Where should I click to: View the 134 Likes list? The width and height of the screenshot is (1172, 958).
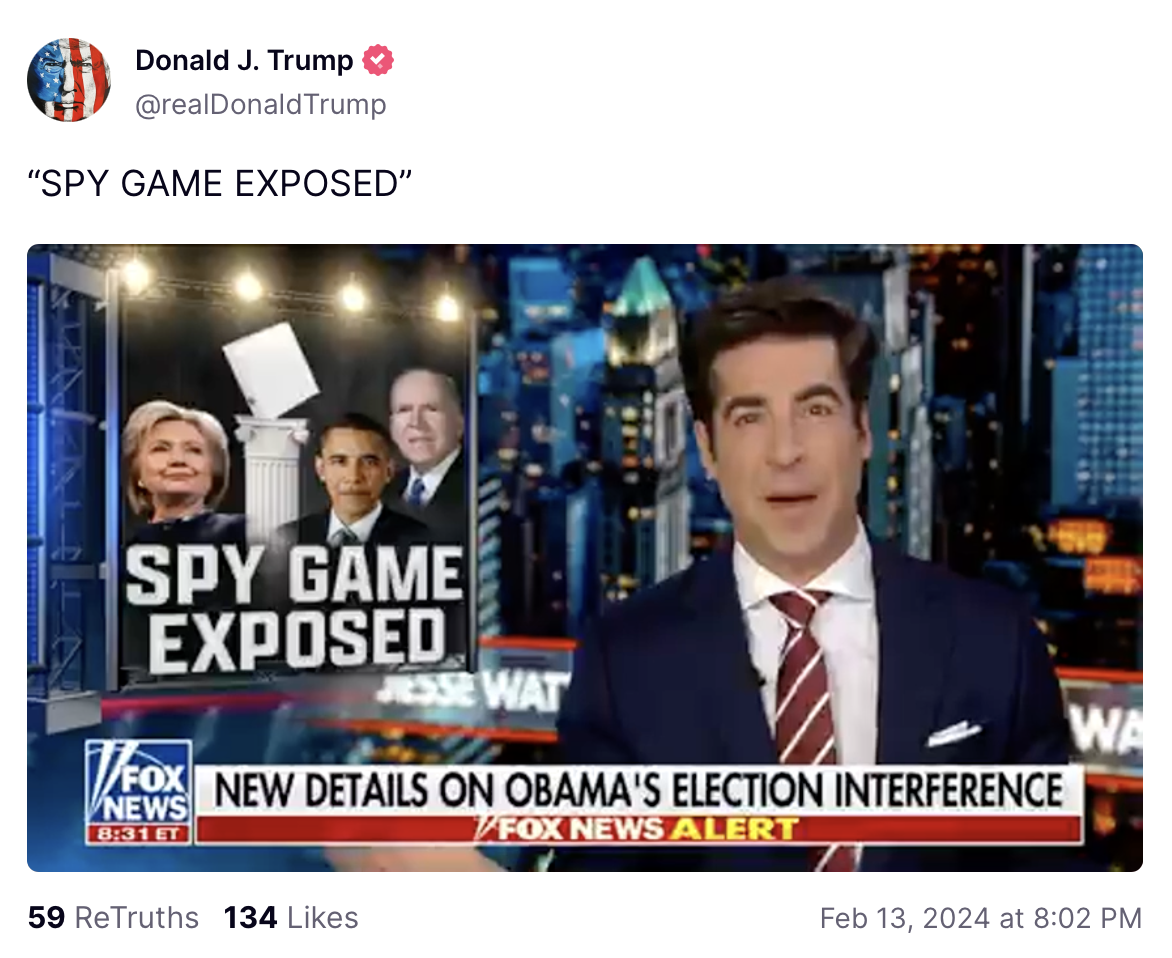pos(291,918)
